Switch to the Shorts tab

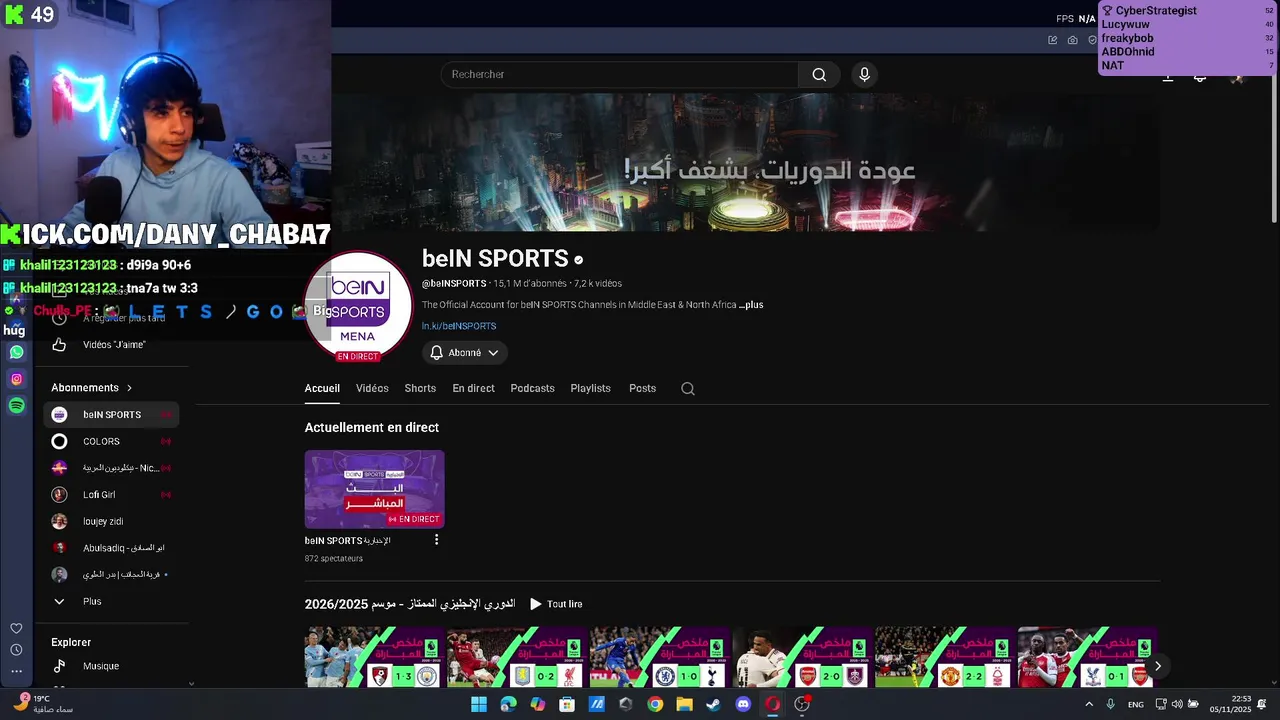pyautogui.click(x=420, y=388)
